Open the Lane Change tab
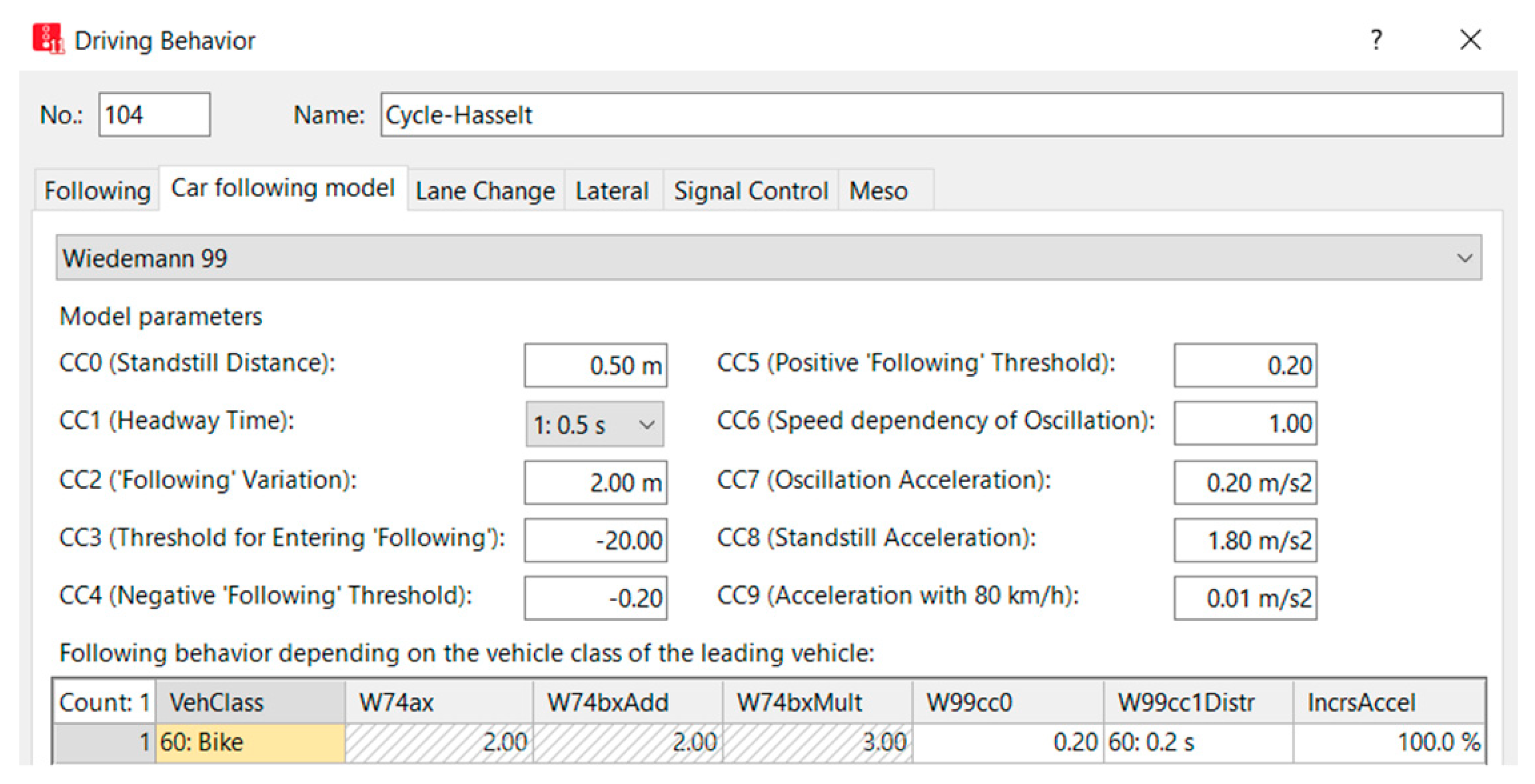The height and width of the screenshot is (784, 1535). tap(485, 191)
